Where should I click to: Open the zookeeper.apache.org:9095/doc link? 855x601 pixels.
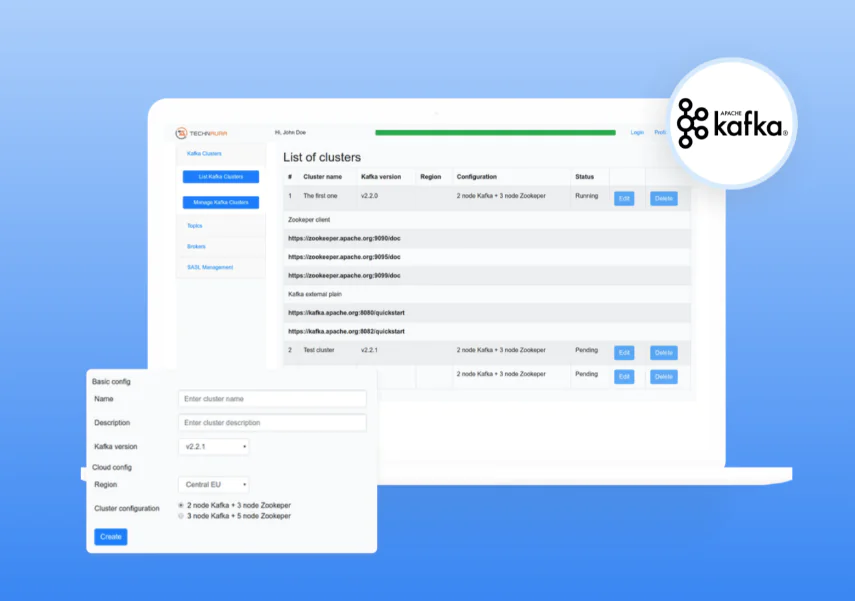(x=344, y=257)
